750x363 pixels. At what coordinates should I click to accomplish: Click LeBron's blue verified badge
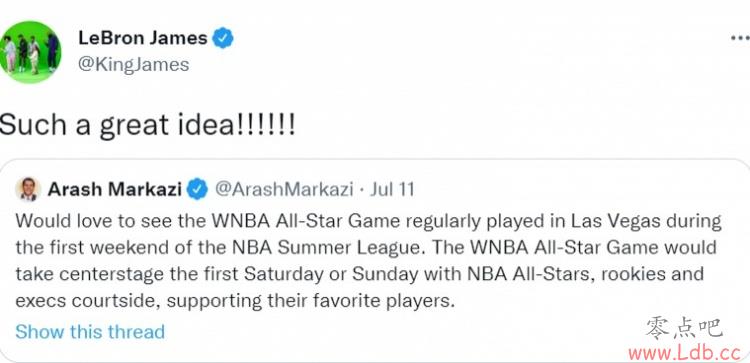pos(223,38)
